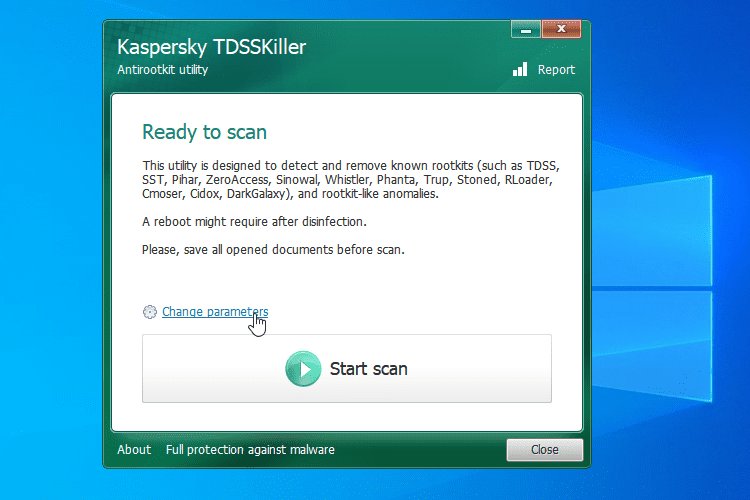
Task: Click the 'Antirootkit utility' subtitle
Action: [163, 70]
